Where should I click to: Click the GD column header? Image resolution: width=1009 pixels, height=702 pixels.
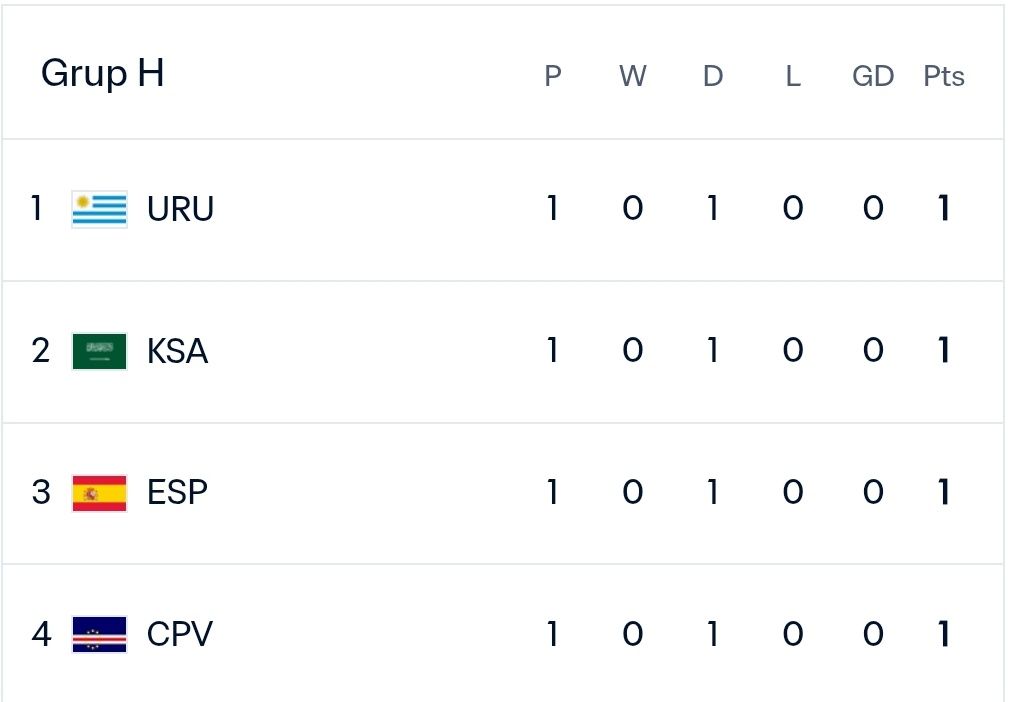coord(873,76)
